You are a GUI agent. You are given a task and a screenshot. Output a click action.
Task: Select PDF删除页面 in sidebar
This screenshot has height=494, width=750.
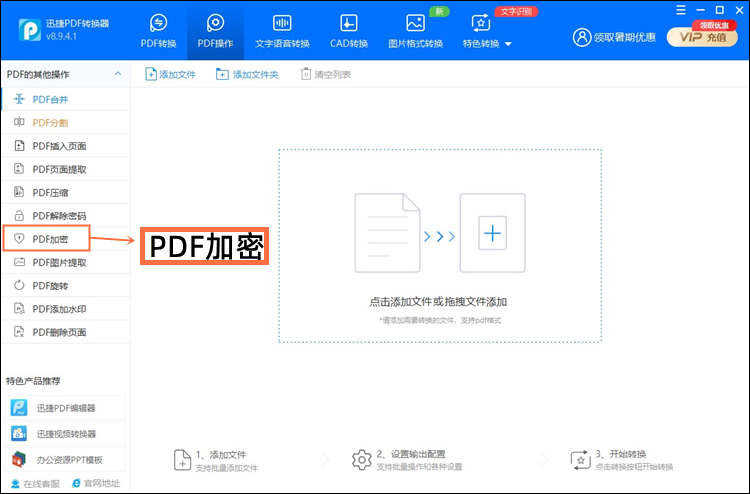[66, 332]
